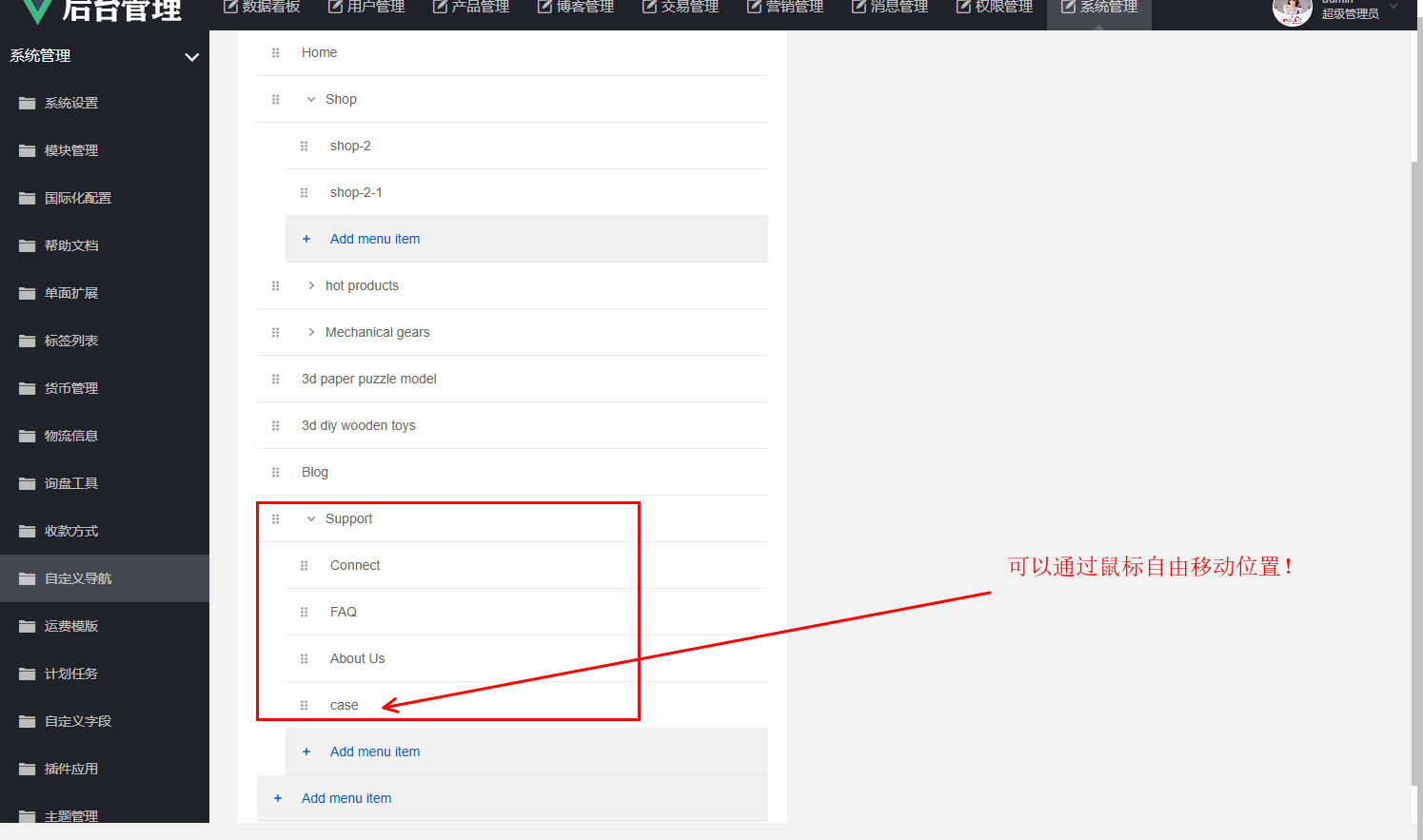Click the drag handle beside 3d paper puzzle model

pos(275,380)
